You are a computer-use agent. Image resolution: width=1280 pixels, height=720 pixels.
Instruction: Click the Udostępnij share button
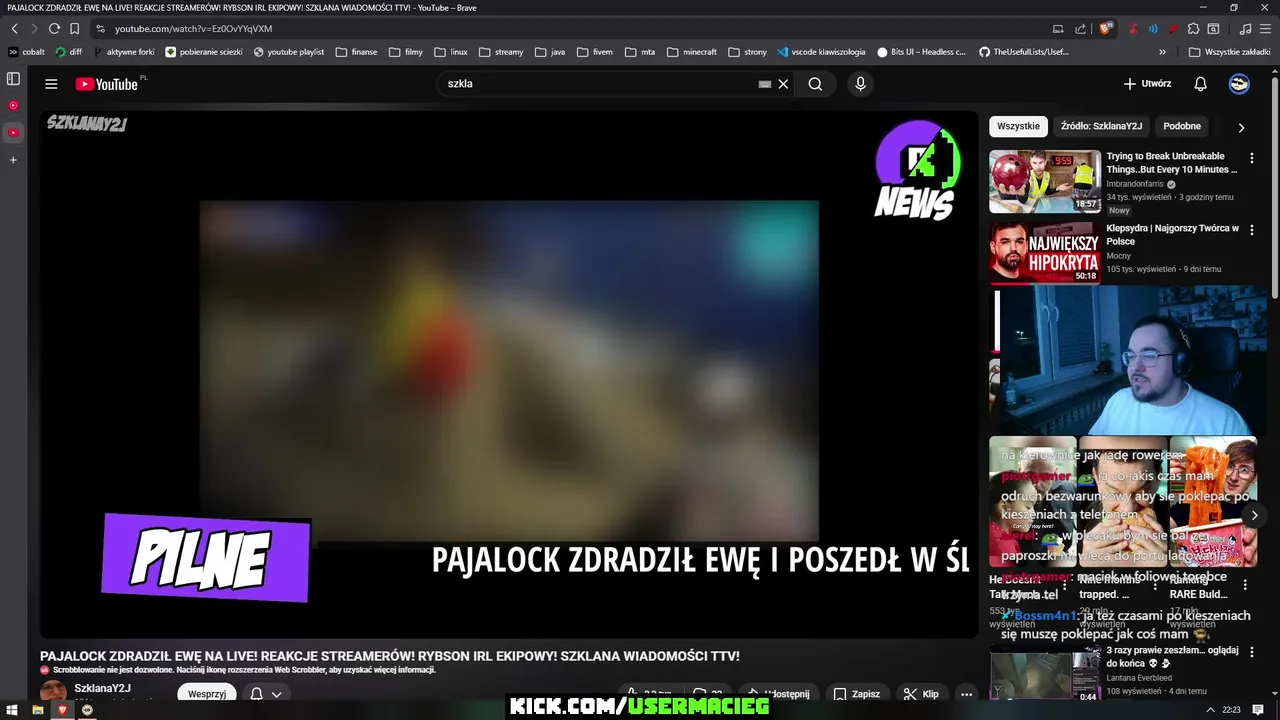coord(779,694)
